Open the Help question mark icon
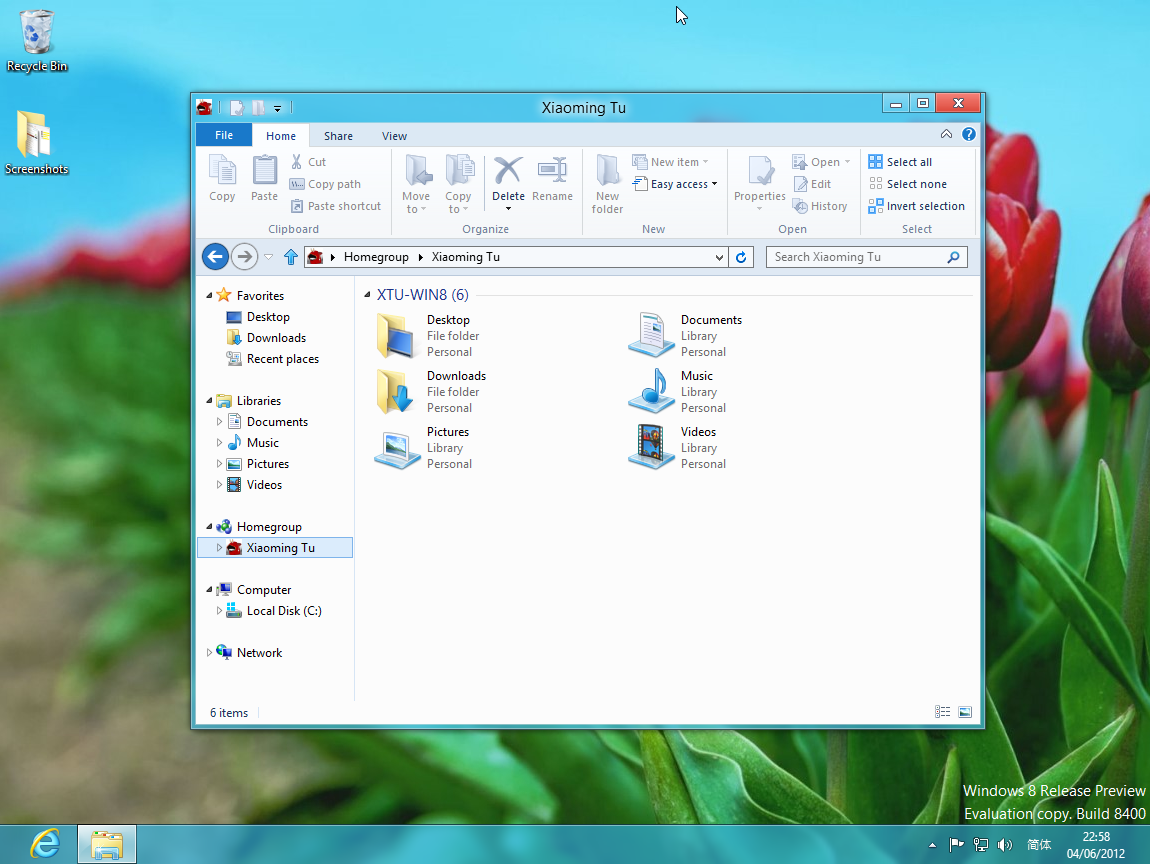 [969, 134]
